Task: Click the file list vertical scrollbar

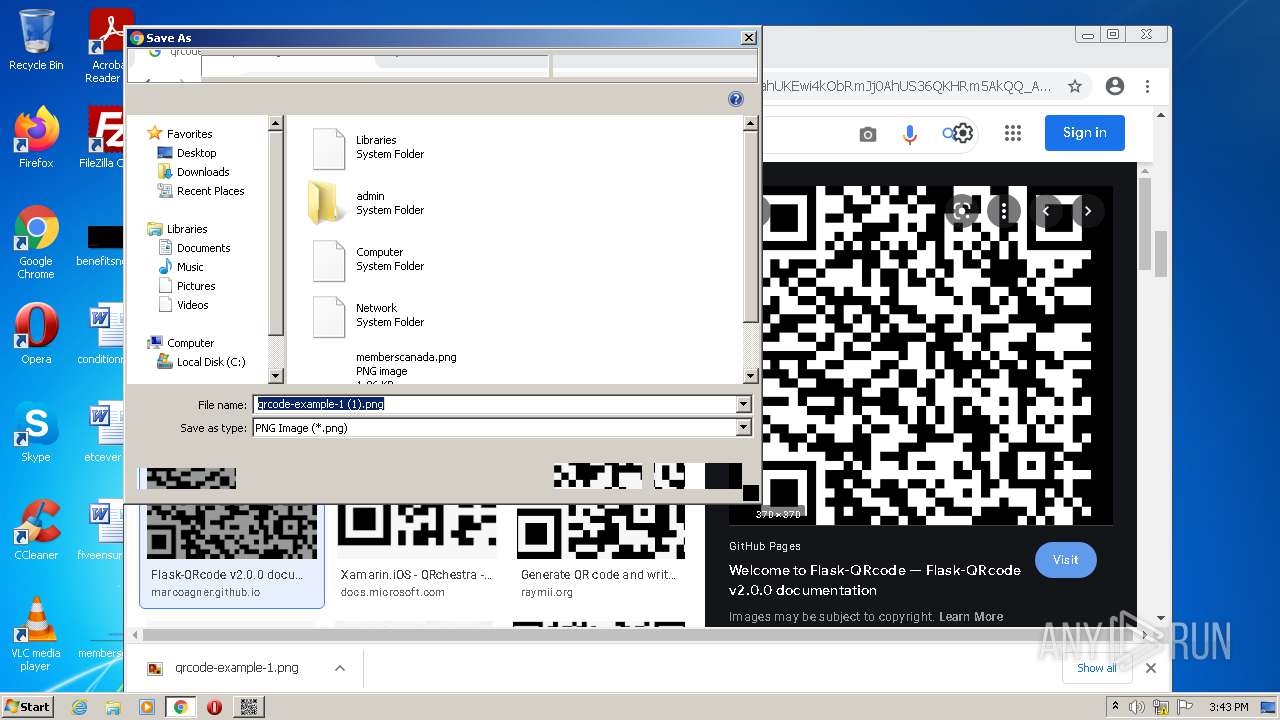Action: (750, 228)
